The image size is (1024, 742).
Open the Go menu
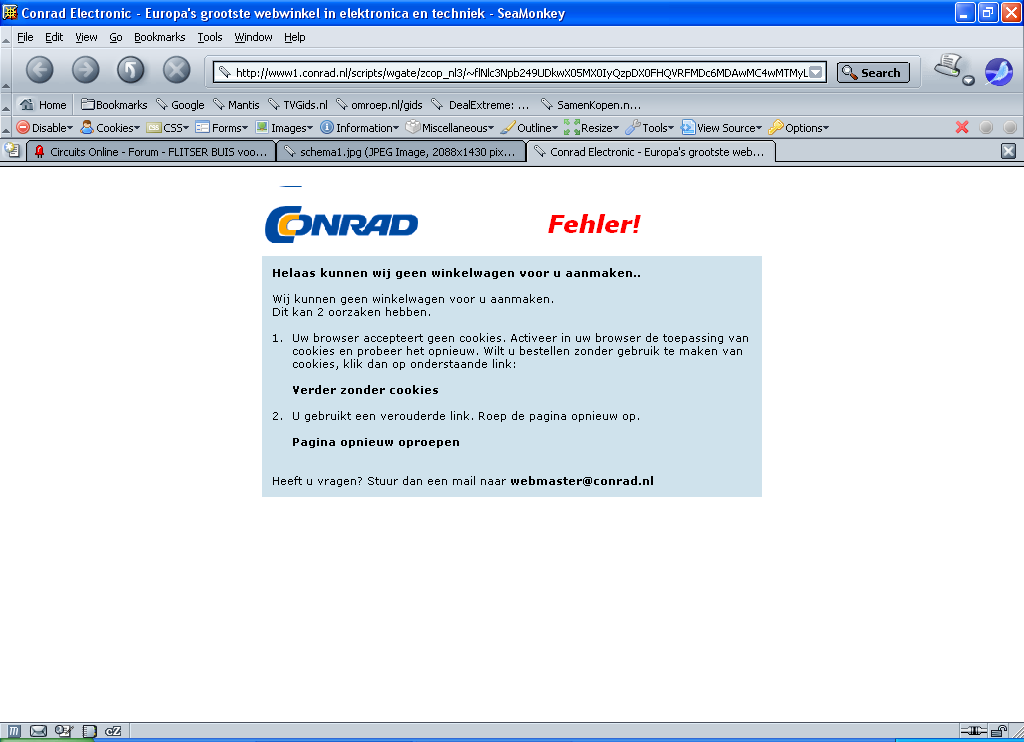[x=116, y=37]
